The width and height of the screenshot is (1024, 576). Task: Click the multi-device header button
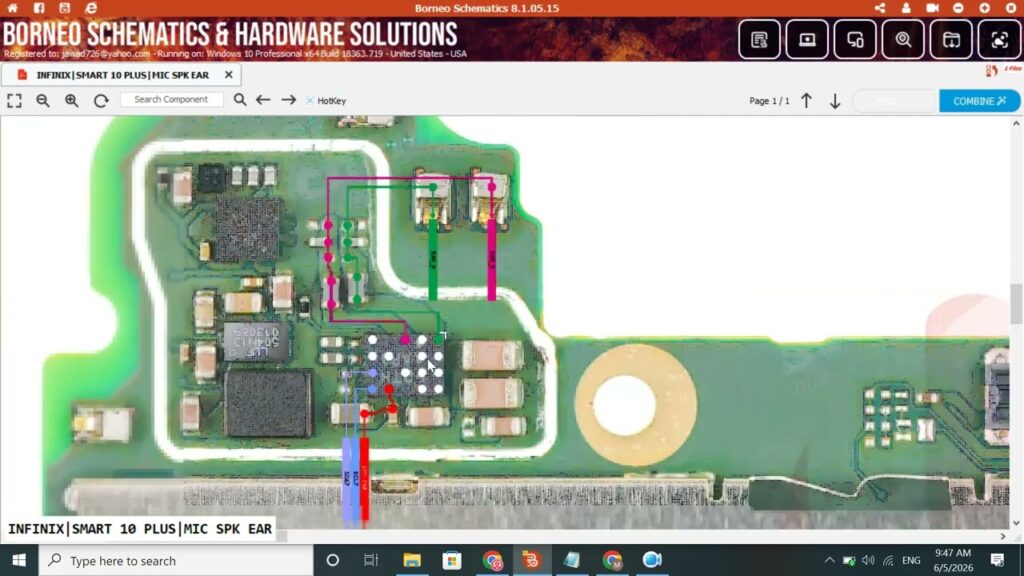click(x=856, y=40)
